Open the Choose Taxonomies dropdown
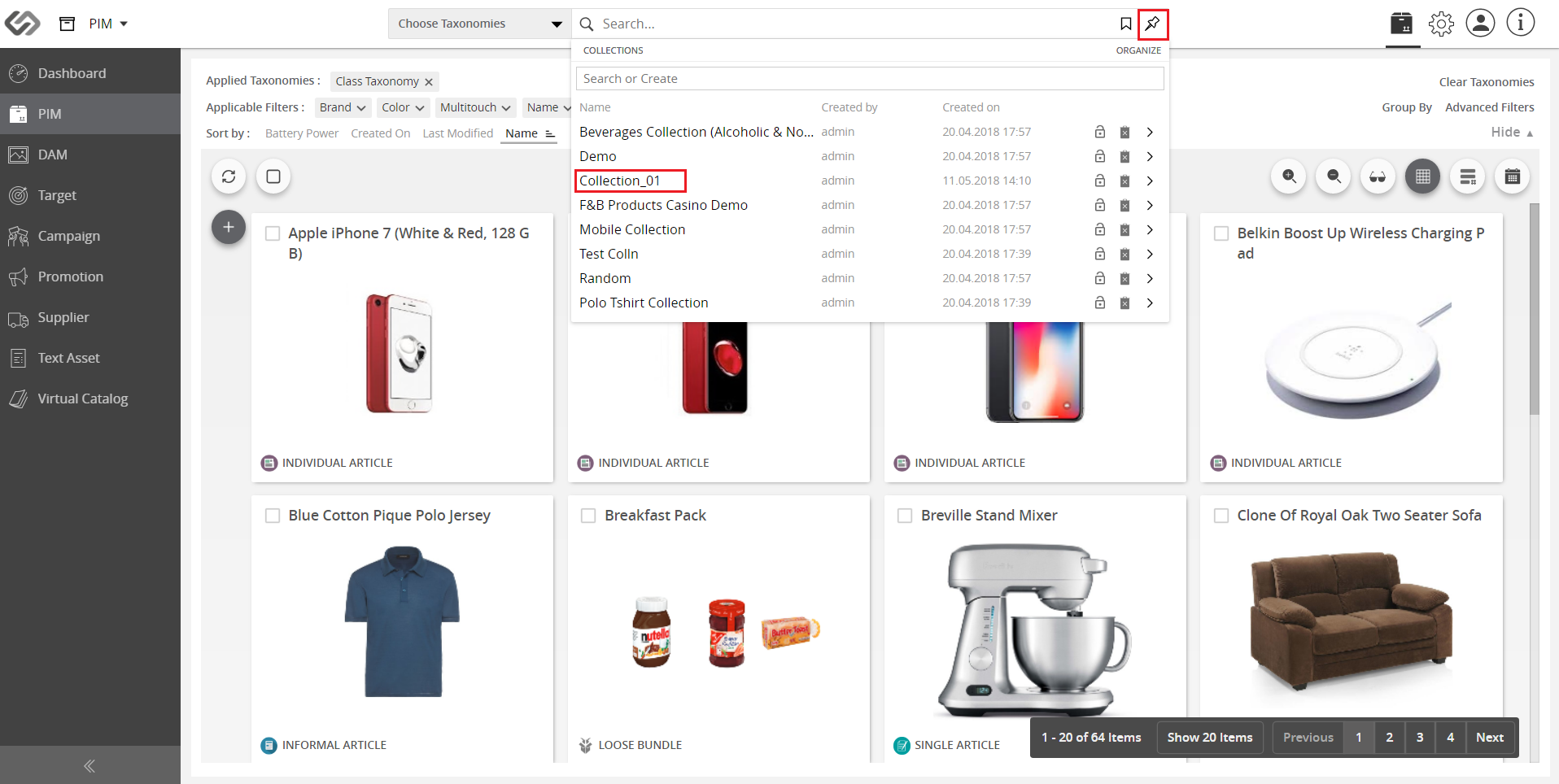This screenshot has width=1559, height=784. pyautogui.click(x=480, y=24)
